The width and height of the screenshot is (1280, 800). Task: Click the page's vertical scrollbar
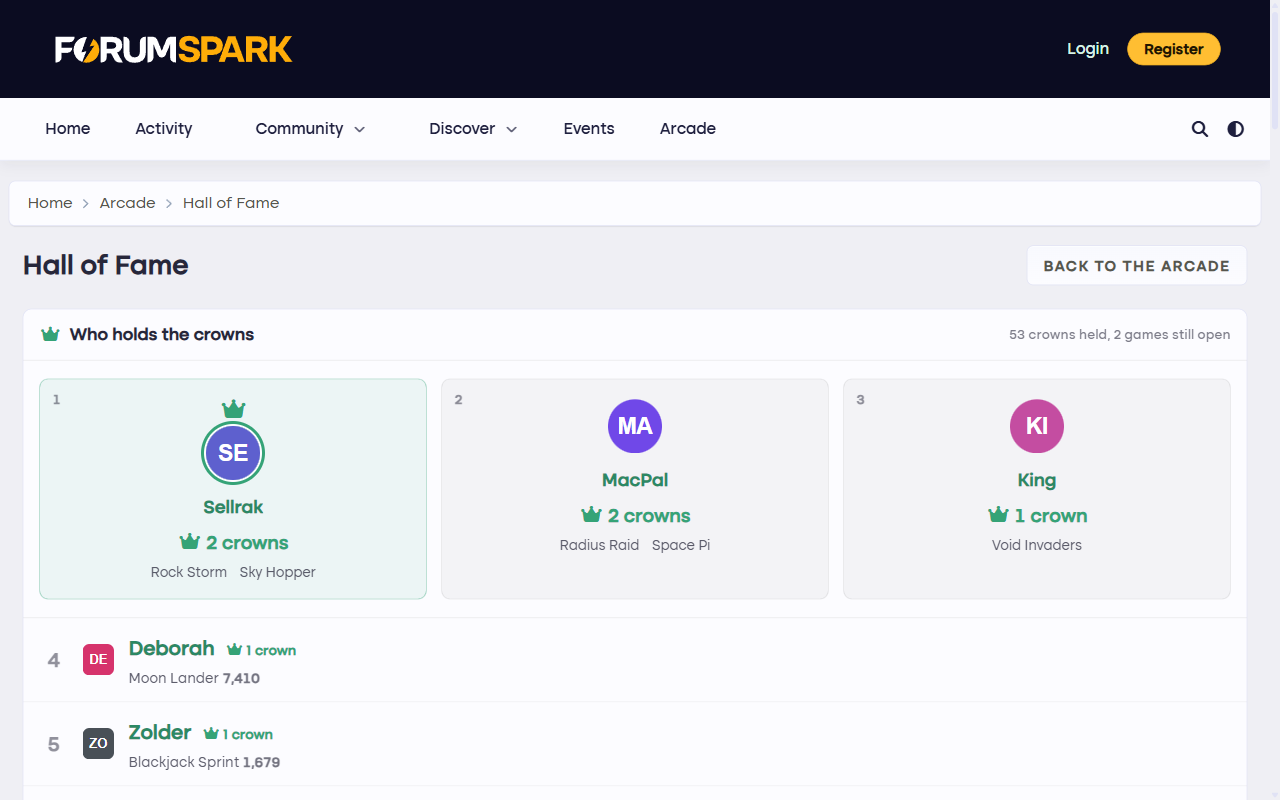[x=1275, y=400]
